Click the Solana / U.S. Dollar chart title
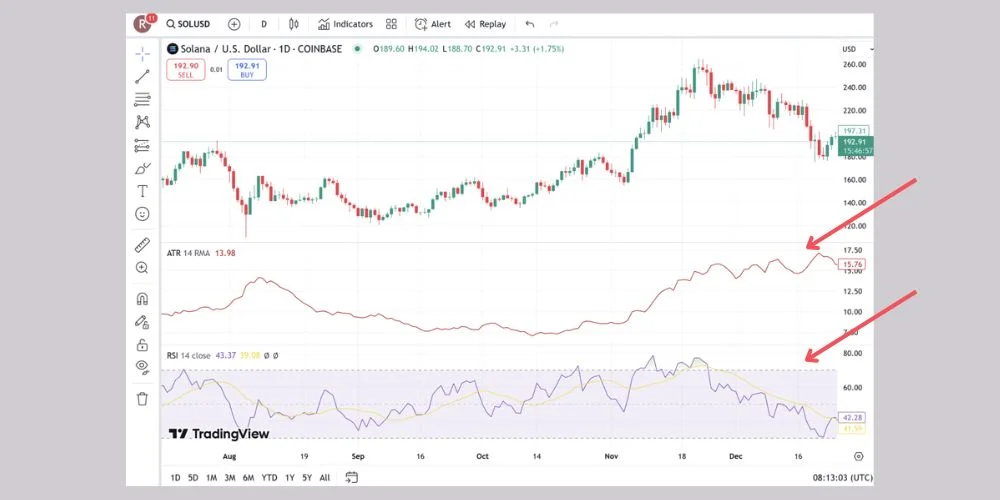 [x=261, y=48]
